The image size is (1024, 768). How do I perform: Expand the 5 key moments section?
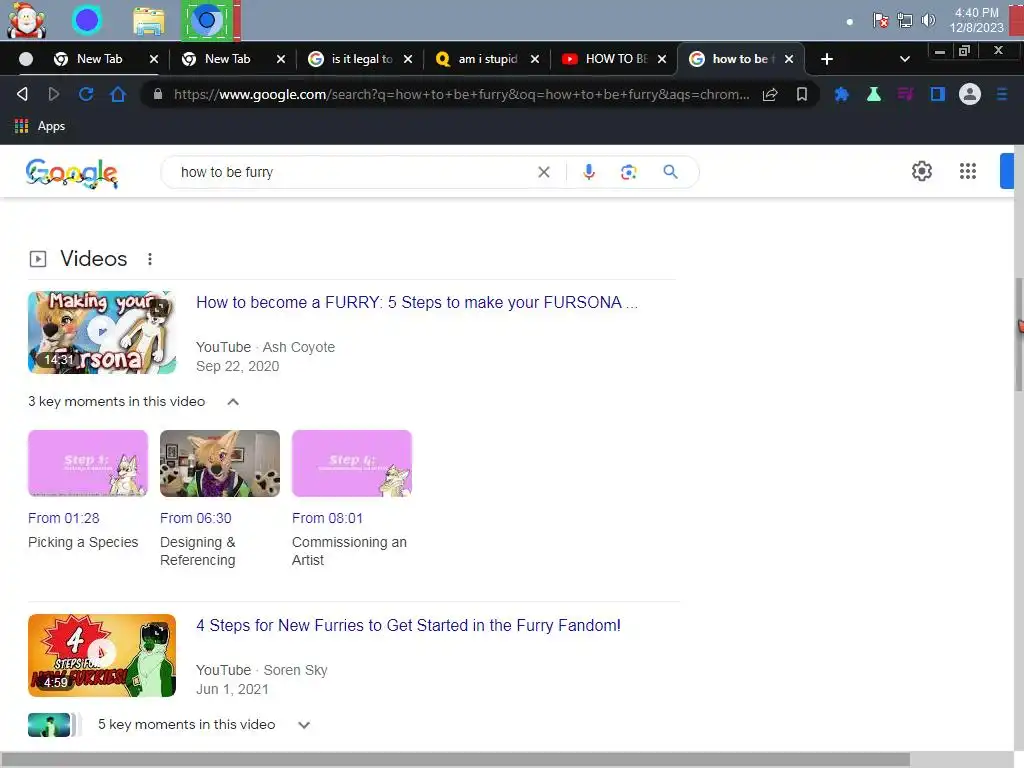[304, 725]
